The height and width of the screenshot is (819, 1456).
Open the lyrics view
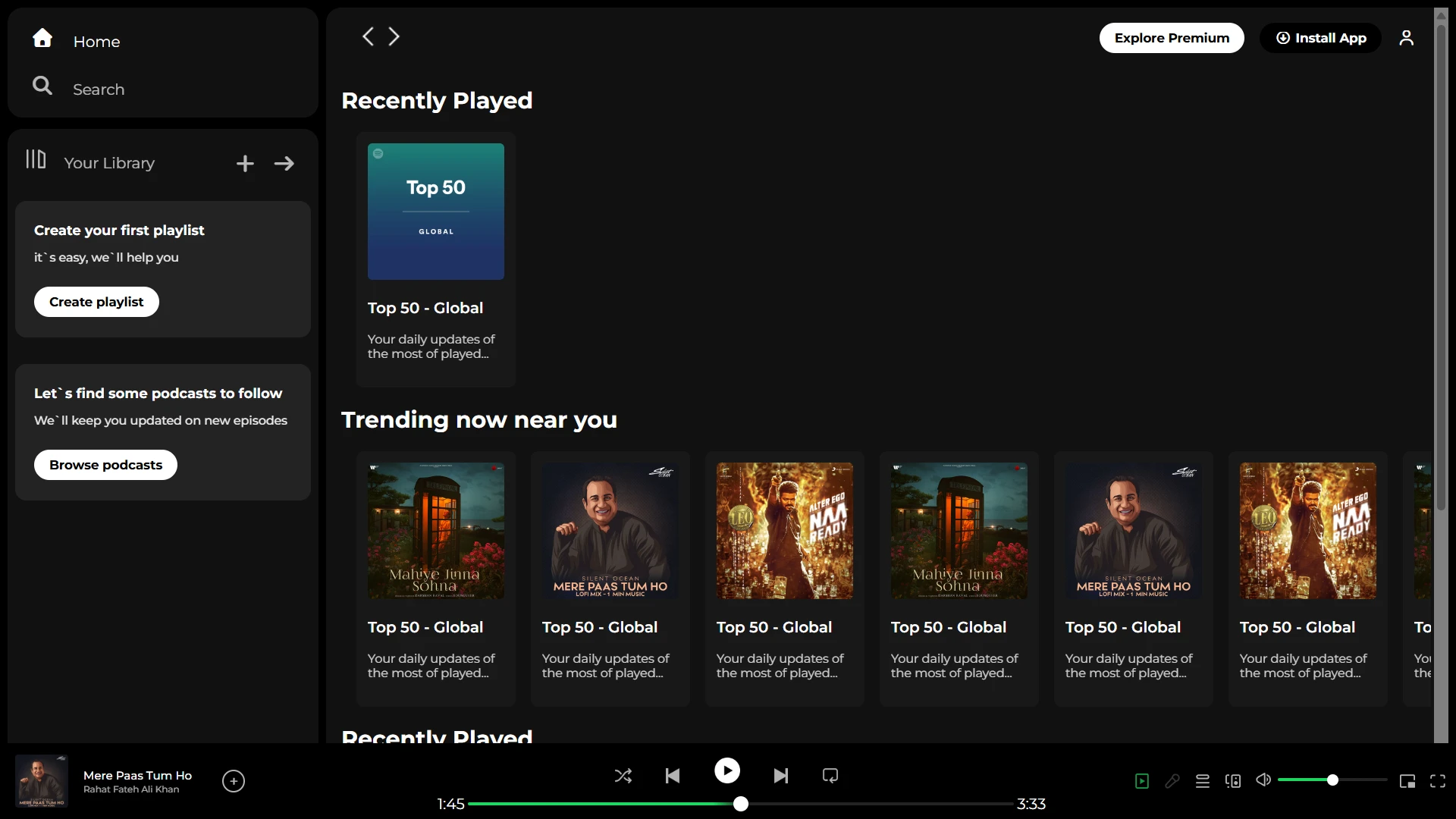(x=1172, y=780)
